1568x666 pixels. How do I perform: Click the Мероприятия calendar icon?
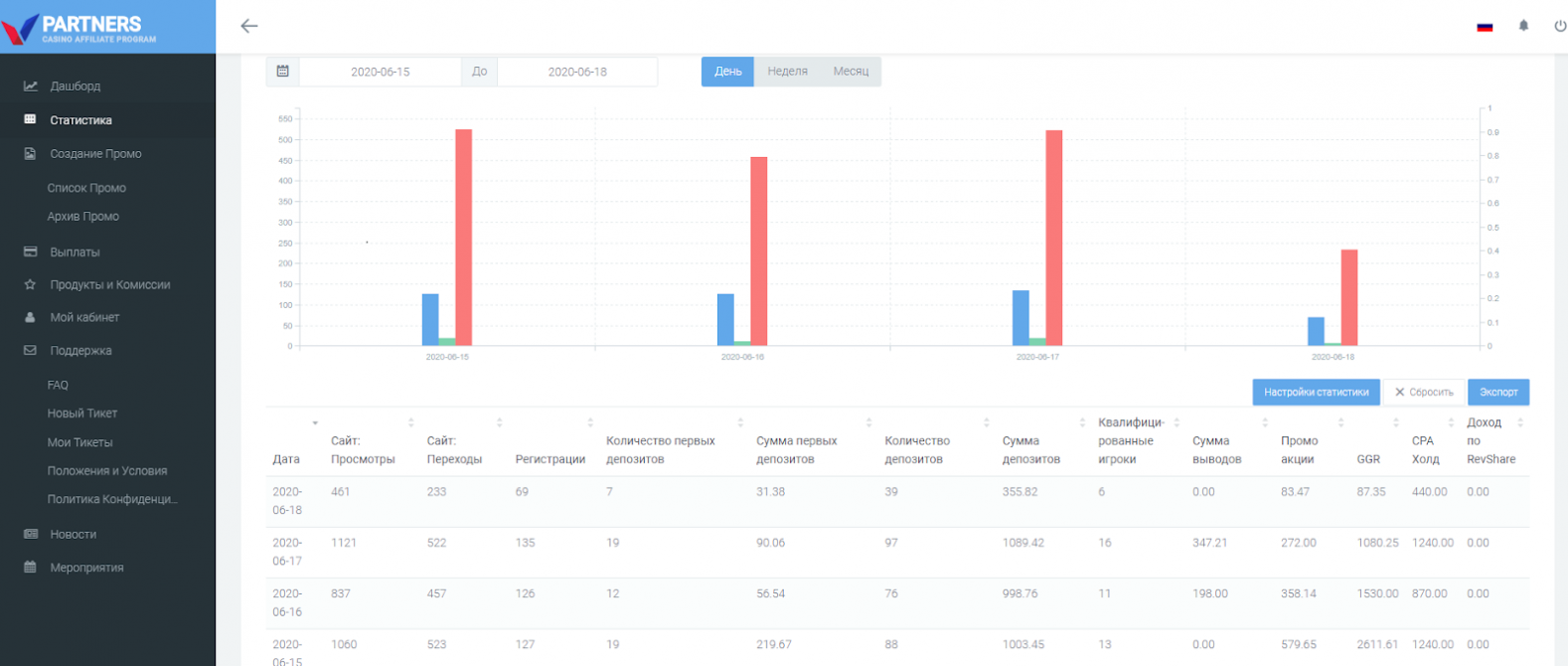31,568
